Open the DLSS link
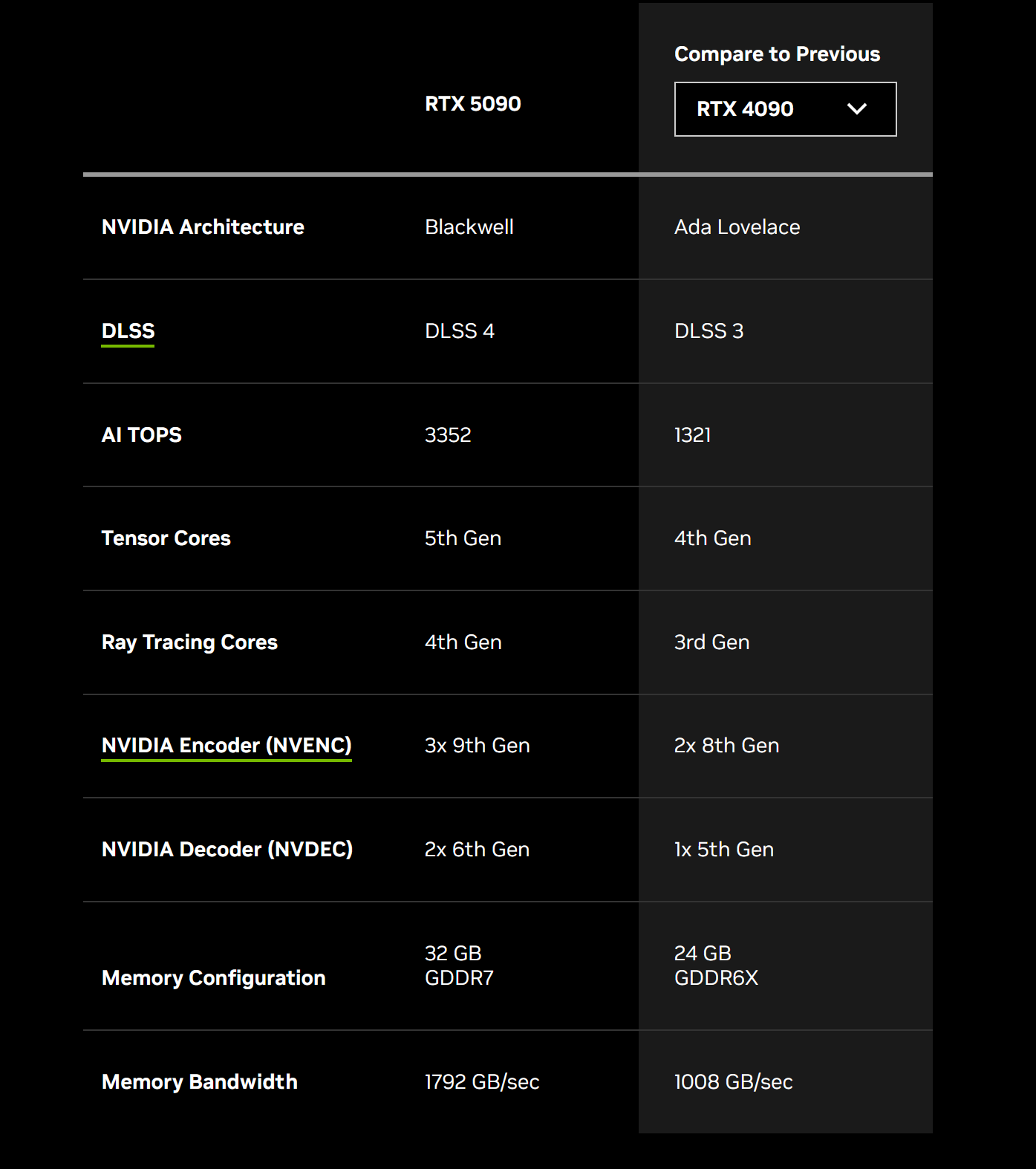1036x1169 pixels. [128, 331]
